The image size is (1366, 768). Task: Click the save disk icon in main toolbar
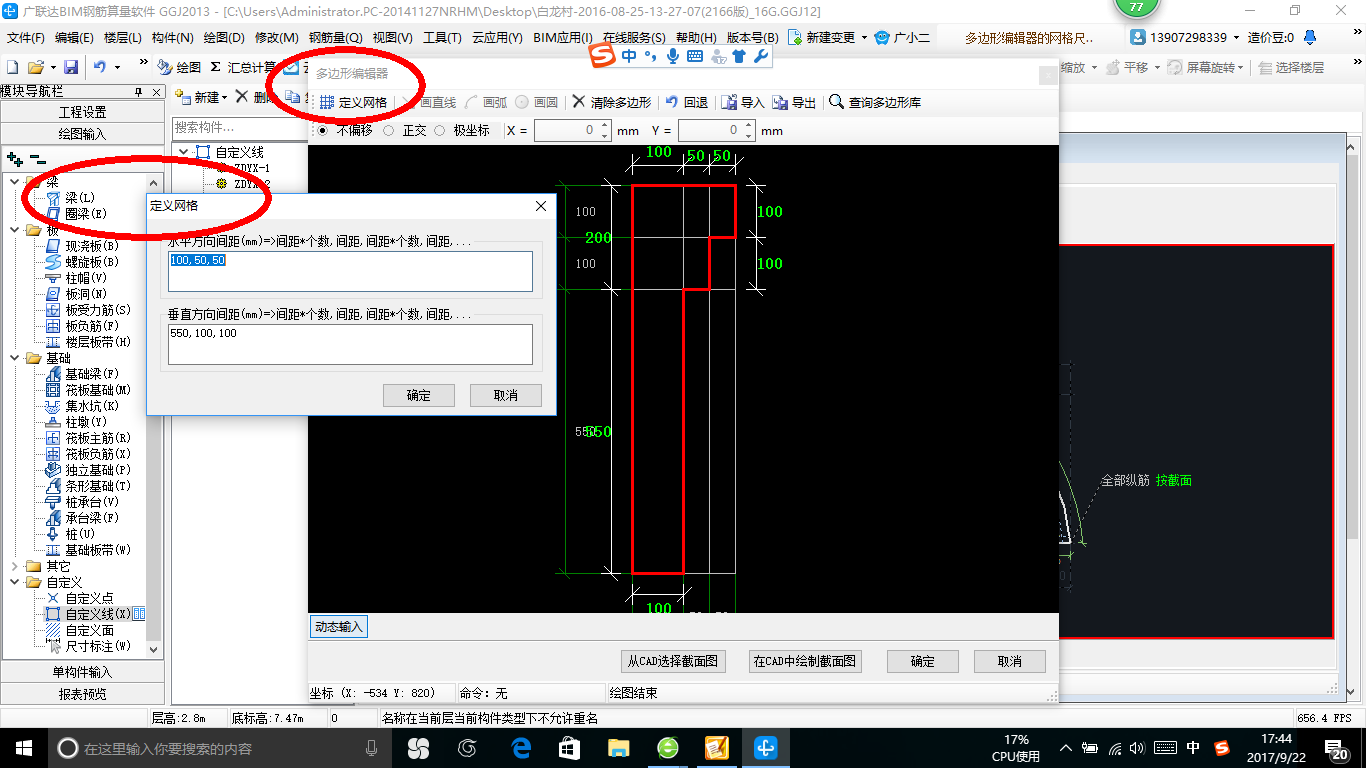[x=71, y=67]
